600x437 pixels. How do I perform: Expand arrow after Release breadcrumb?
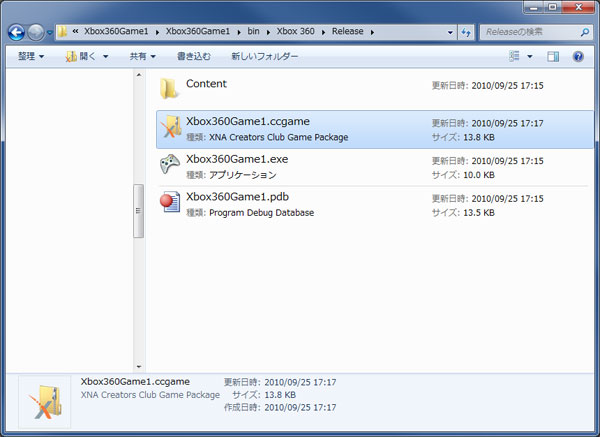pos(372,32)
